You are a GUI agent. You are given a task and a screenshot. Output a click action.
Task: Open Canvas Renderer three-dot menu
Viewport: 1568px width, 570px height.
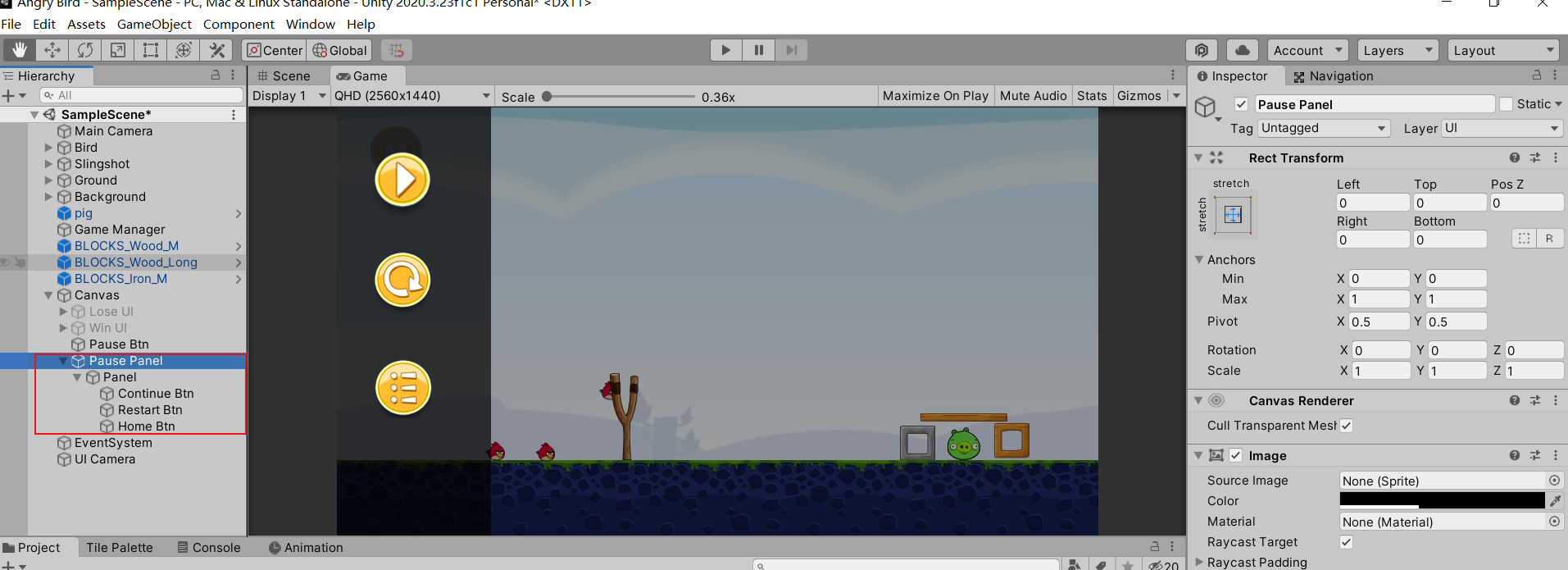[x=1556, y=400]
